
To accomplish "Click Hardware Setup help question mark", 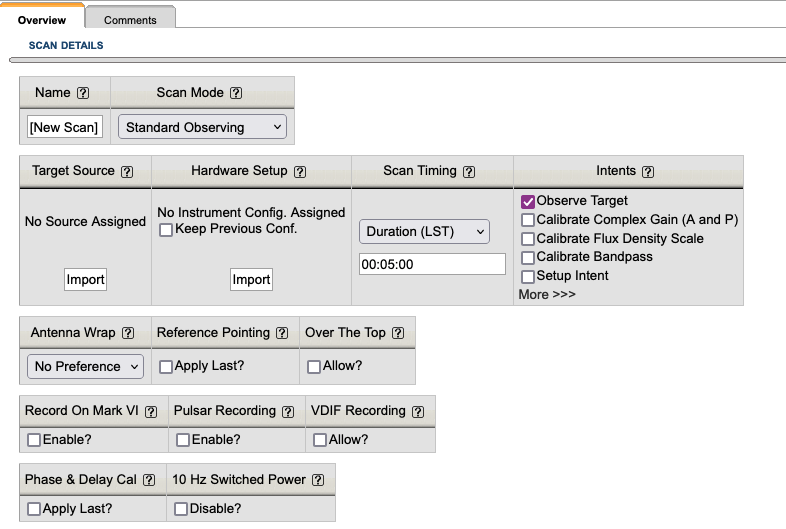I will click(x=300, y=171).
